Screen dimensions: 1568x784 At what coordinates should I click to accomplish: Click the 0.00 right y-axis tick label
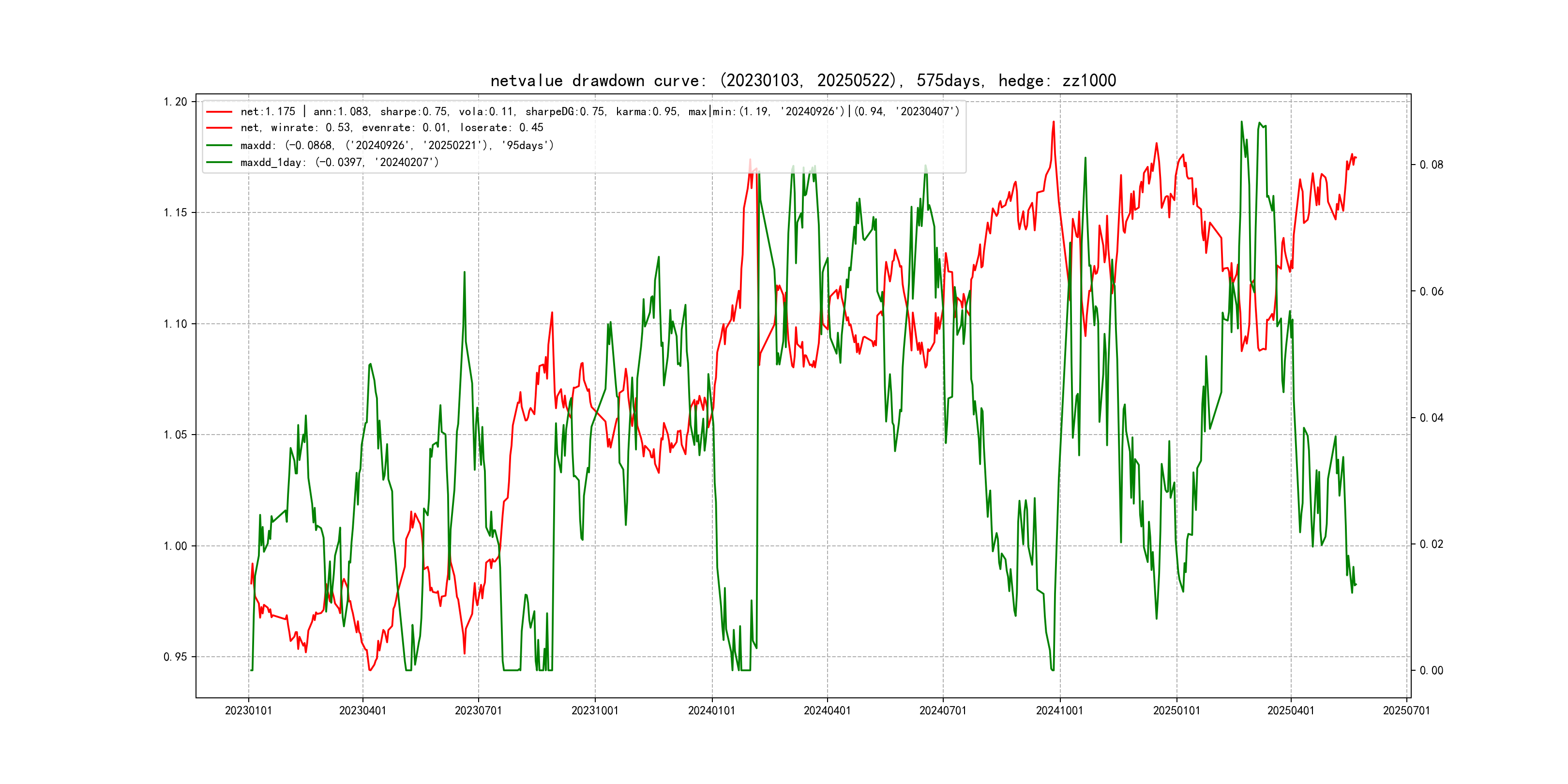[x=1431, y=671]
